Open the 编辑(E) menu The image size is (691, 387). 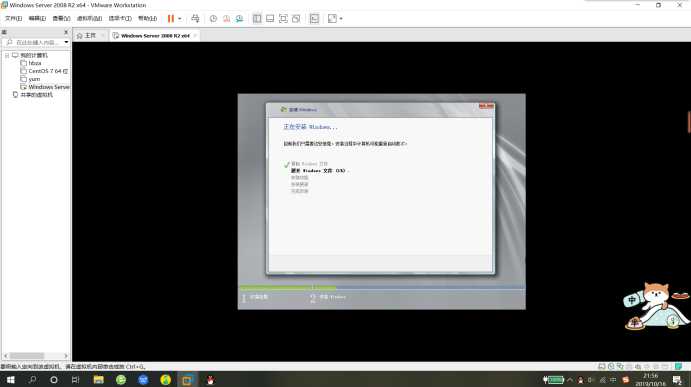[37, 19]
